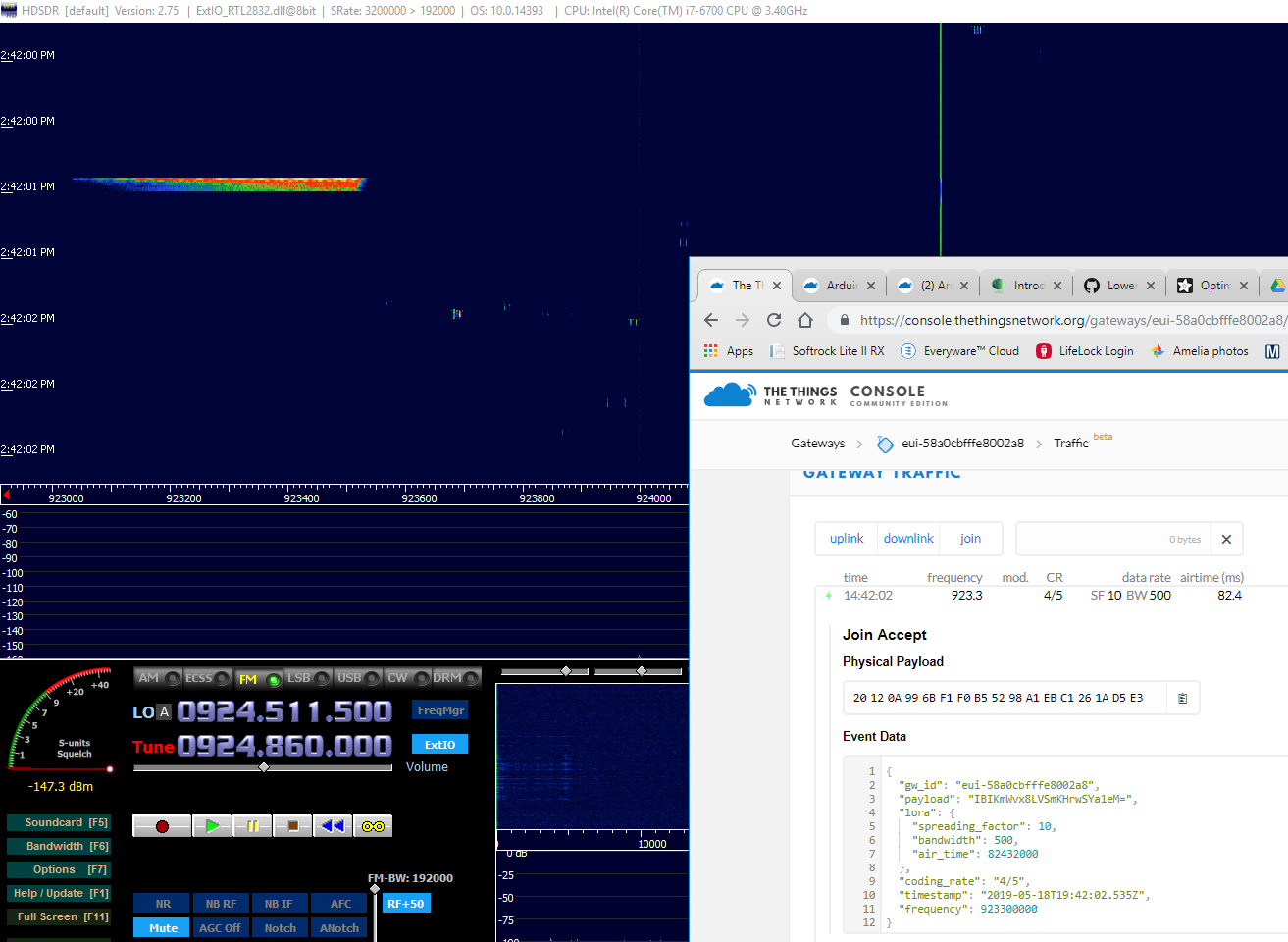Filter traffic by join

(x=970, y=539)
